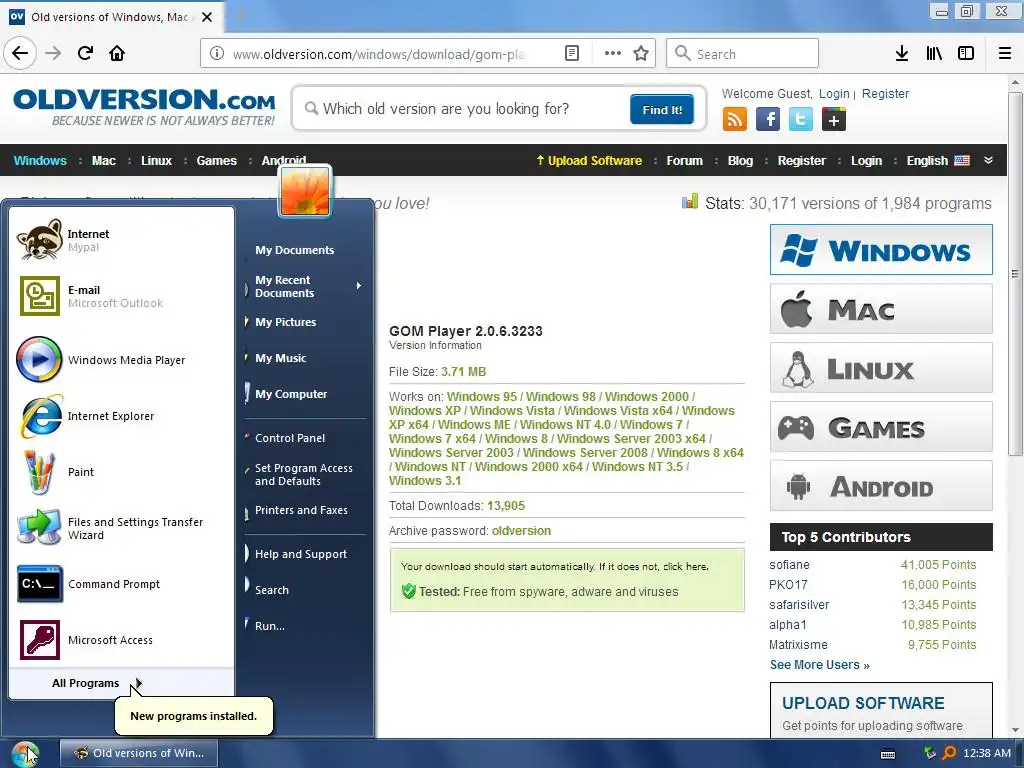
Task: Reload the current page
Action: 85,53
